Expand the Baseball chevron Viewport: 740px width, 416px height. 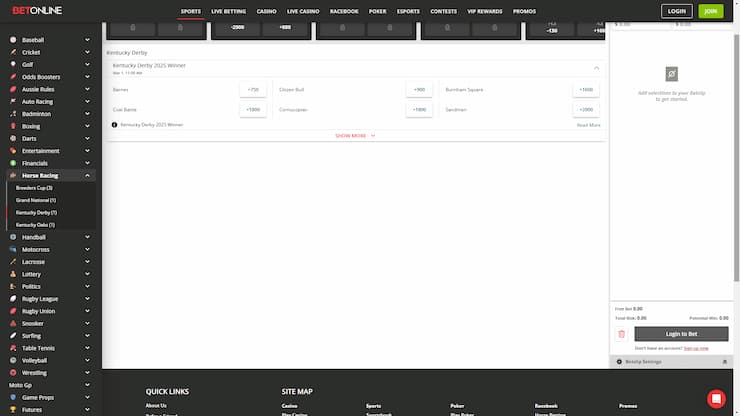87,40
